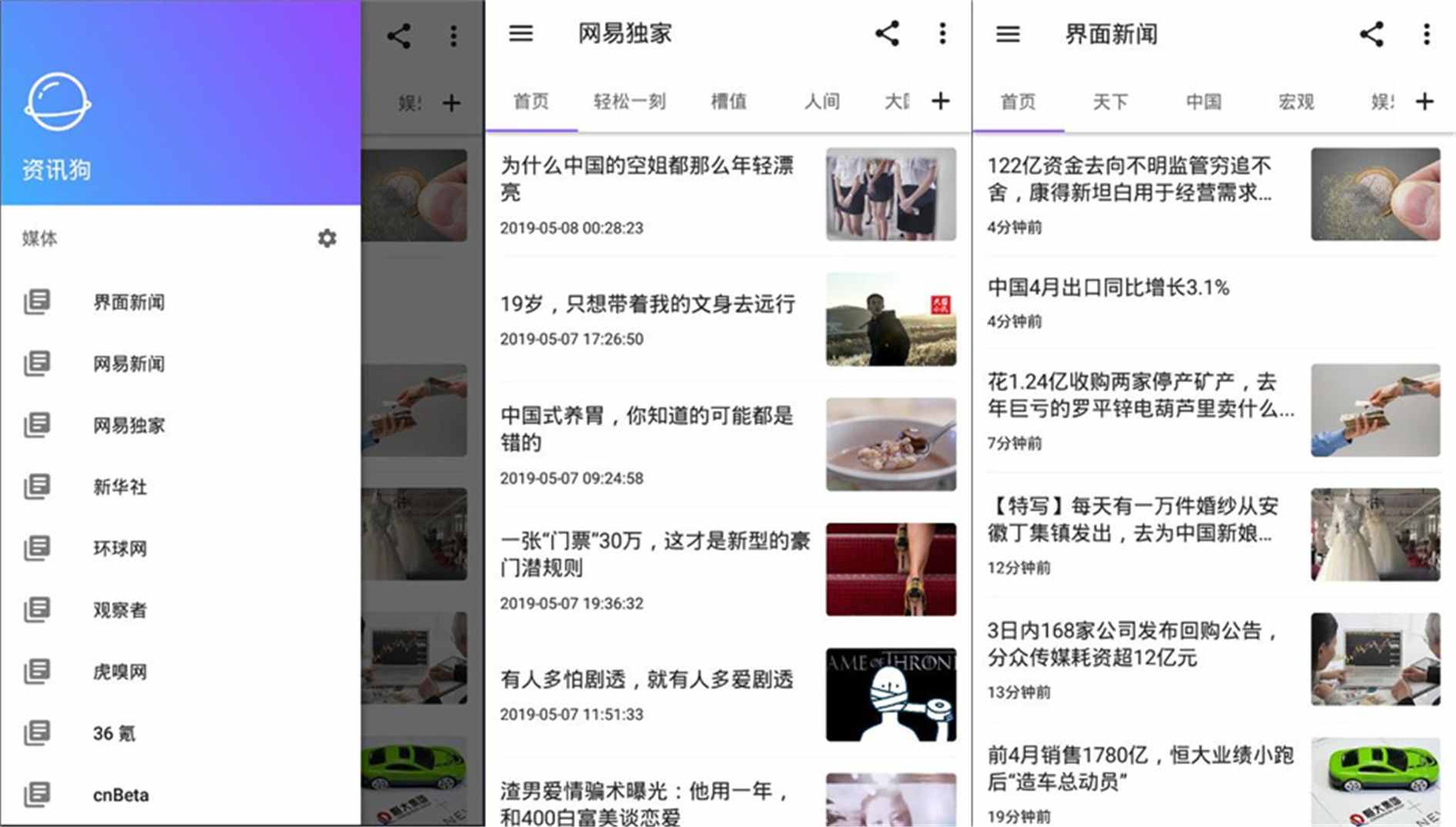This screenshot has width=1456, height=827.
Task: Select 首页 tab in 网易独家 screen
Action: [532, 101]
